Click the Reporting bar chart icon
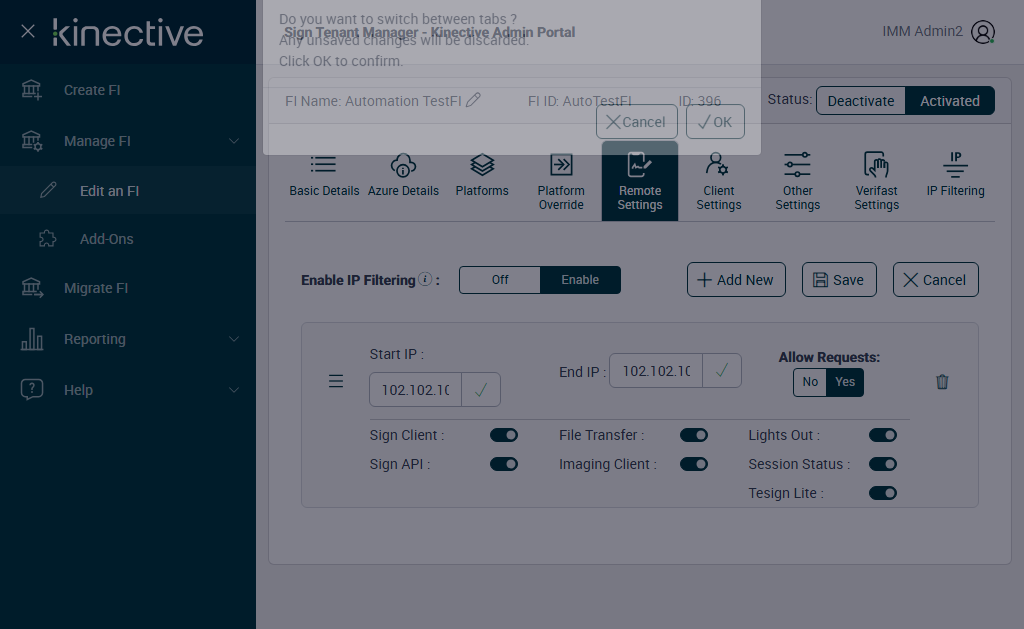This screenshot has height=629, width=1024. pyautogui.click(x=32, y=339)
